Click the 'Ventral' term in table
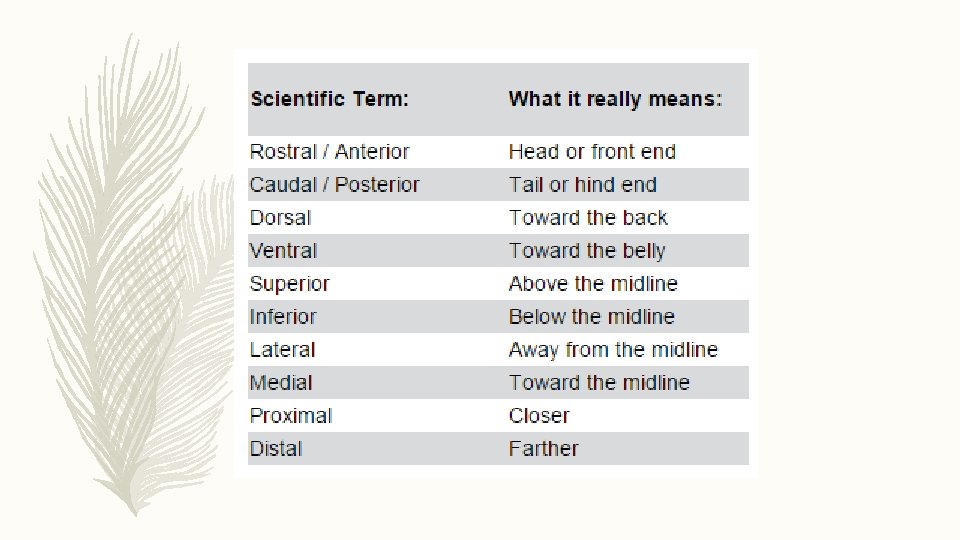This screenshot has width=960, height=540. point(283,250)
